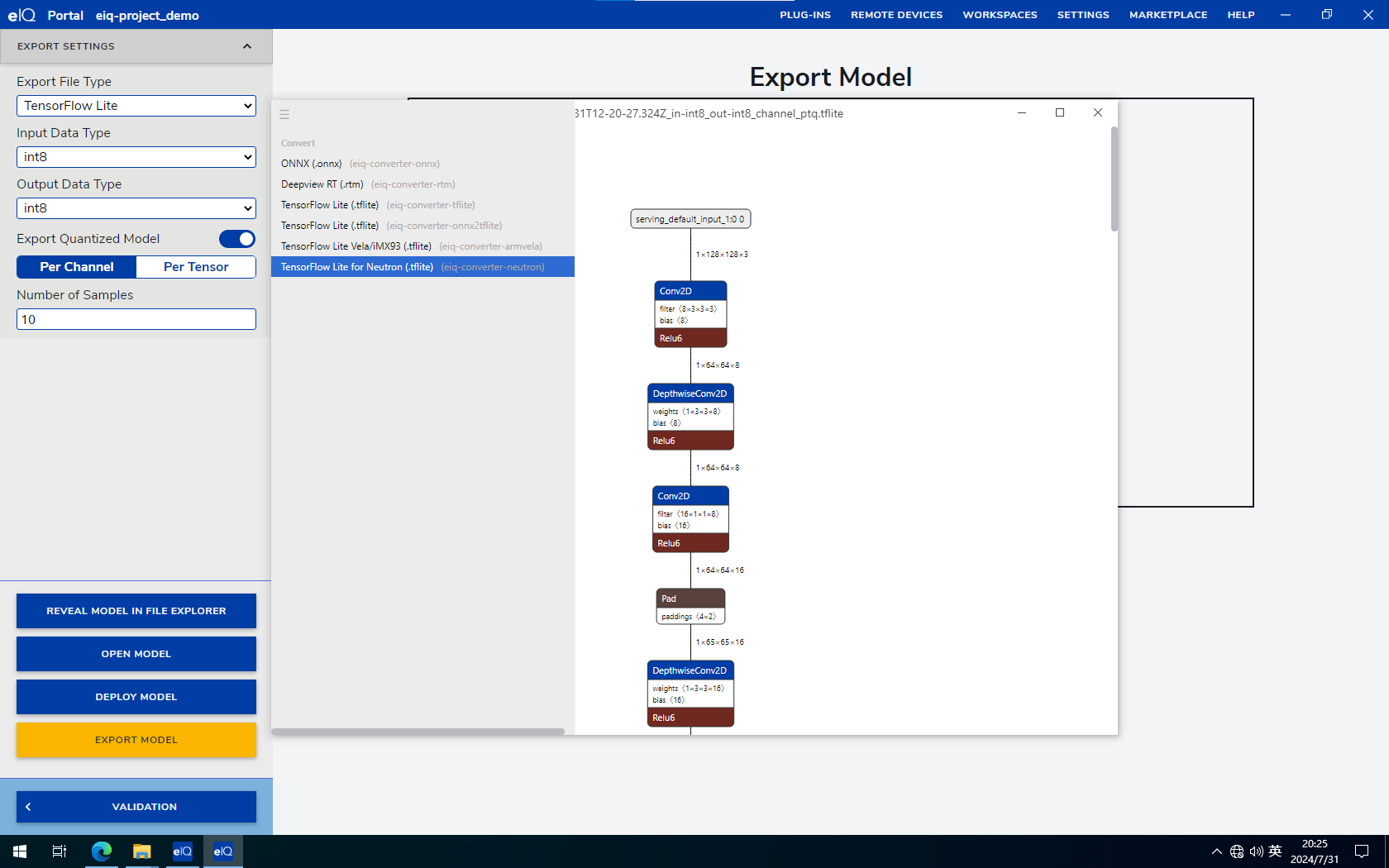This screenshot has height=868, width=1389.
Task: Open network globe tray icon
Action: tap(1237, 851)
